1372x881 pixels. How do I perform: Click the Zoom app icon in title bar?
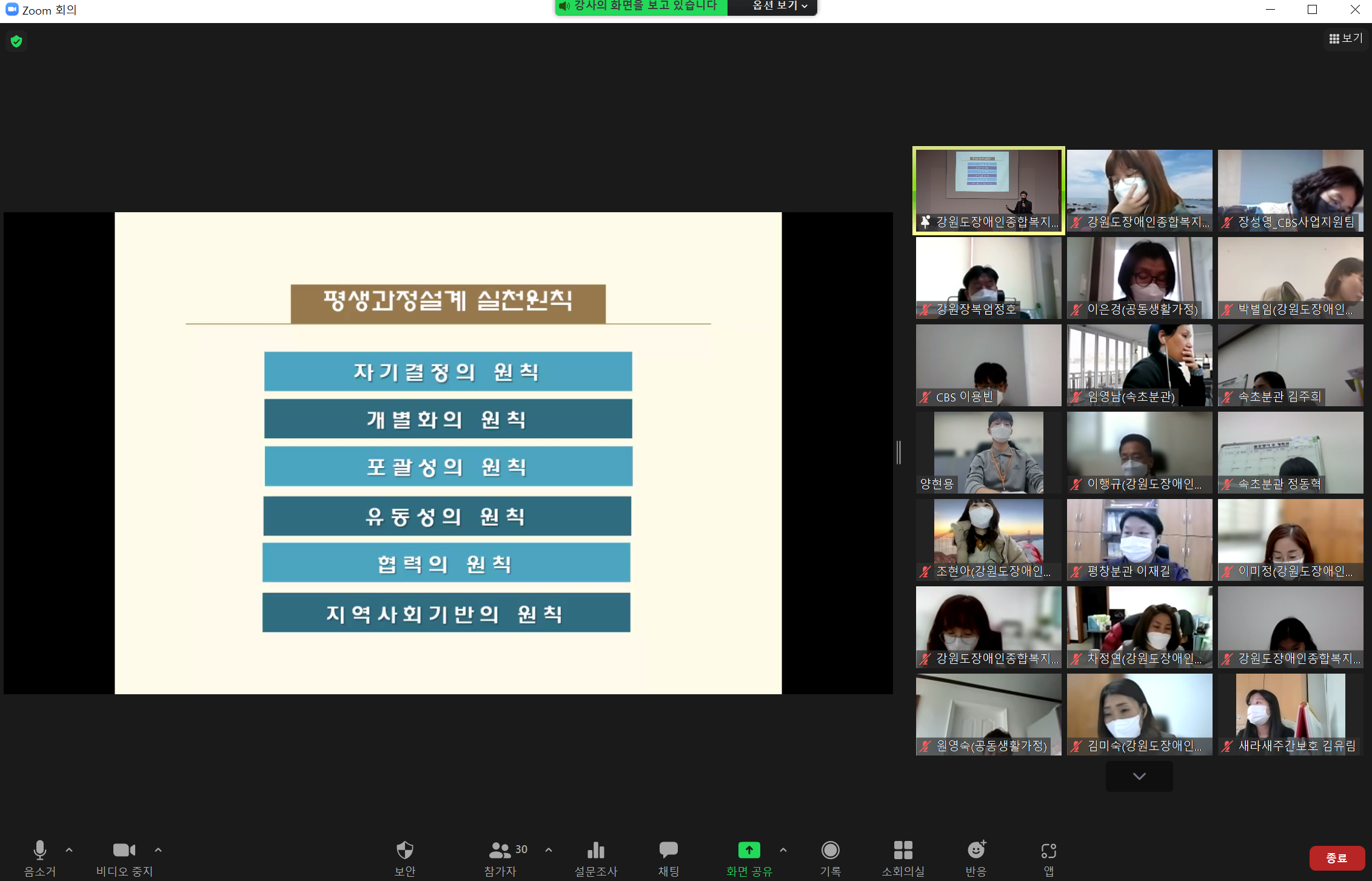click(x=12, y=10)
